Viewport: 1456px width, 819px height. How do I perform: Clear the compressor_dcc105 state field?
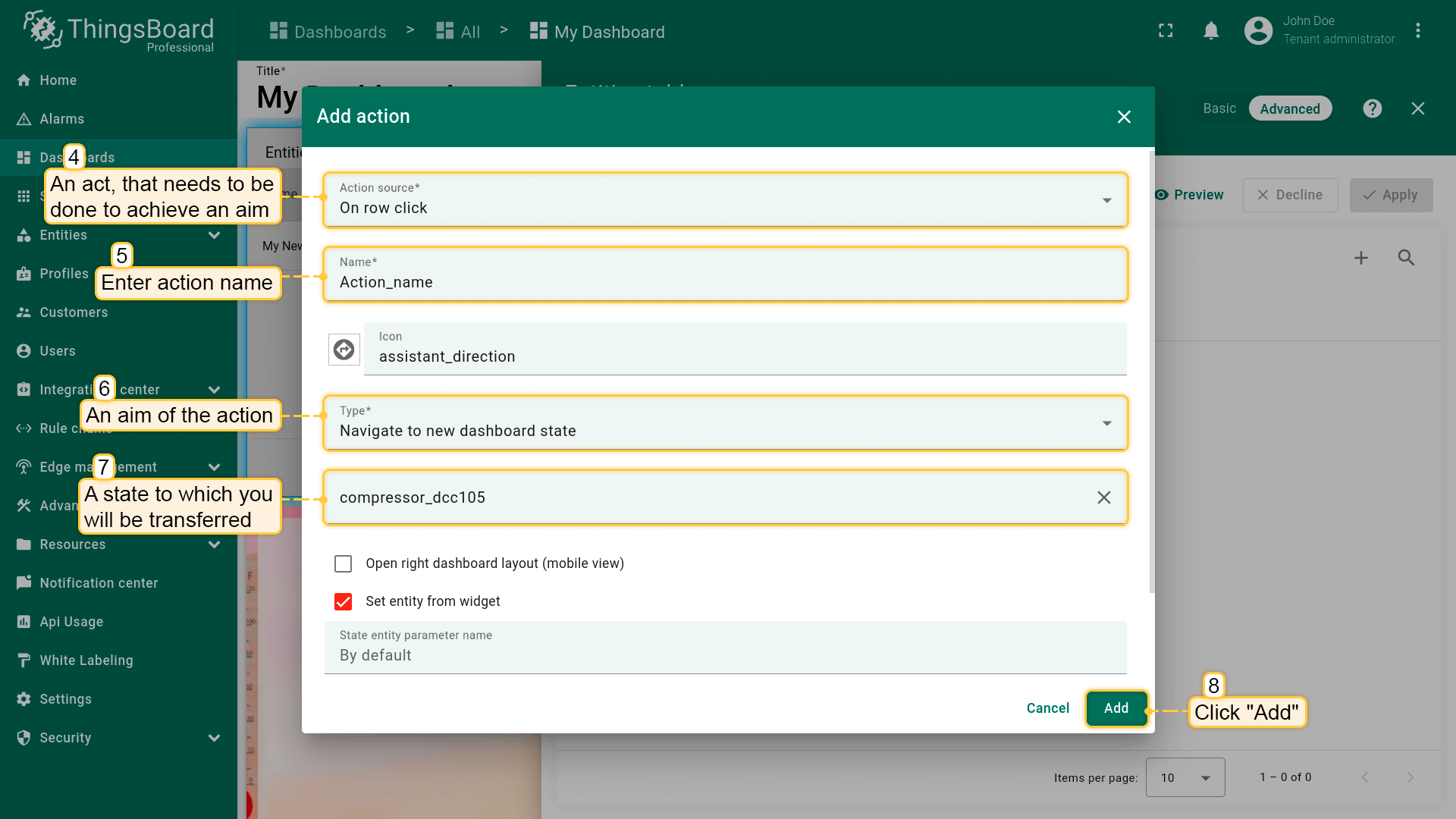coord(1103,497)
